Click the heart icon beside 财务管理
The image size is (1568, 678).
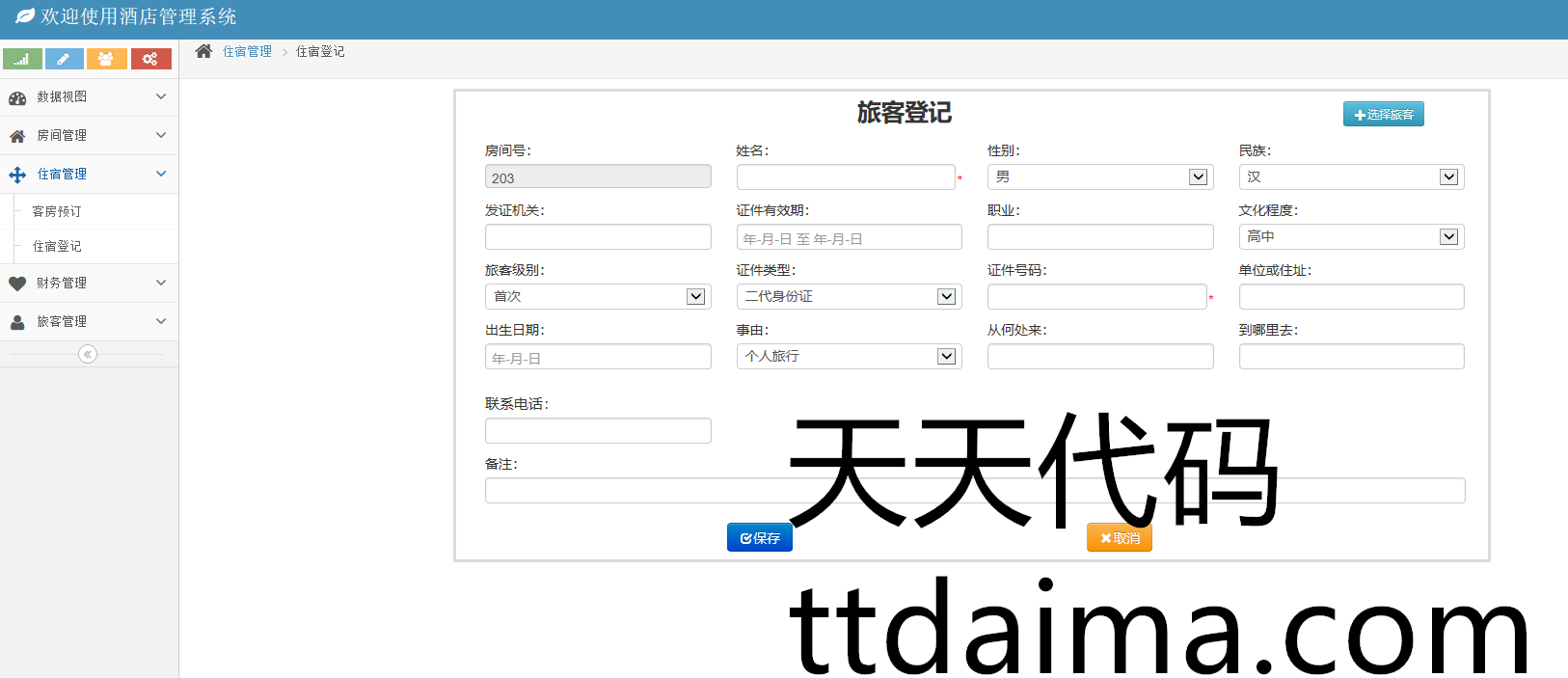click(x=17, y=284)
